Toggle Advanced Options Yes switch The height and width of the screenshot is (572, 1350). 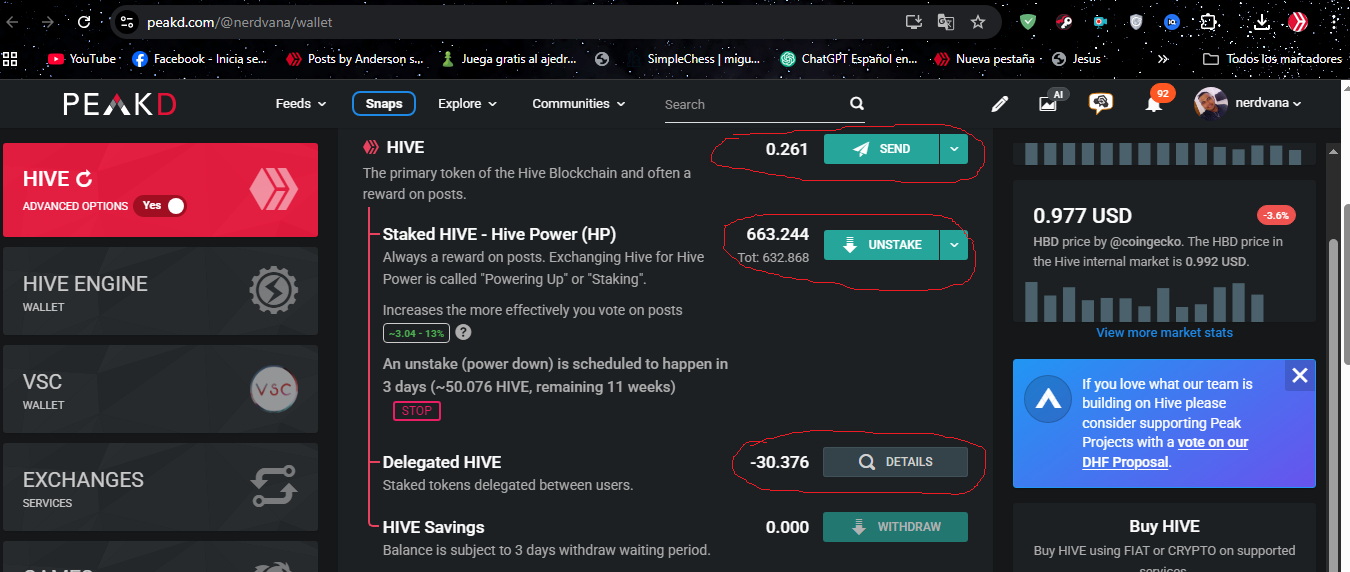(160, 205)
